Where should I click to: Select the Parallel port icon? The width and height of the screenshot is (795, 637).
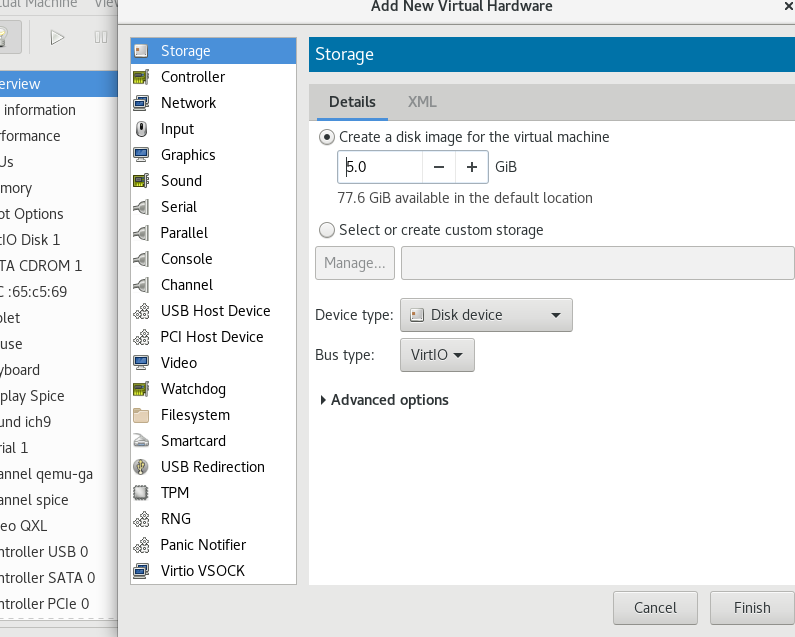coord(141,233)
